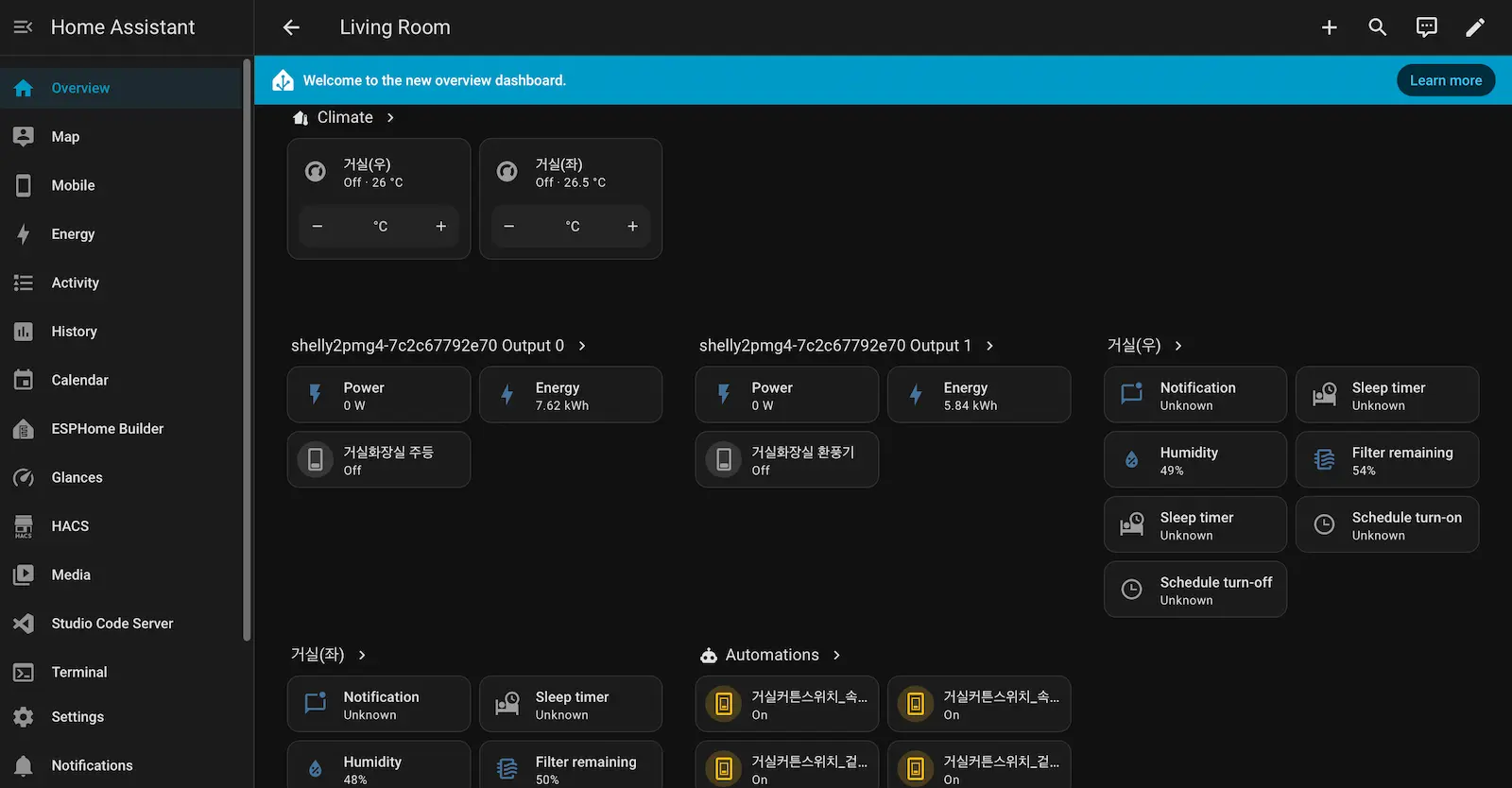Image resolution: width=1512 pixels, height=788 pixels.
Task: Go back using the arrow icon
Action: pos(291,27)
